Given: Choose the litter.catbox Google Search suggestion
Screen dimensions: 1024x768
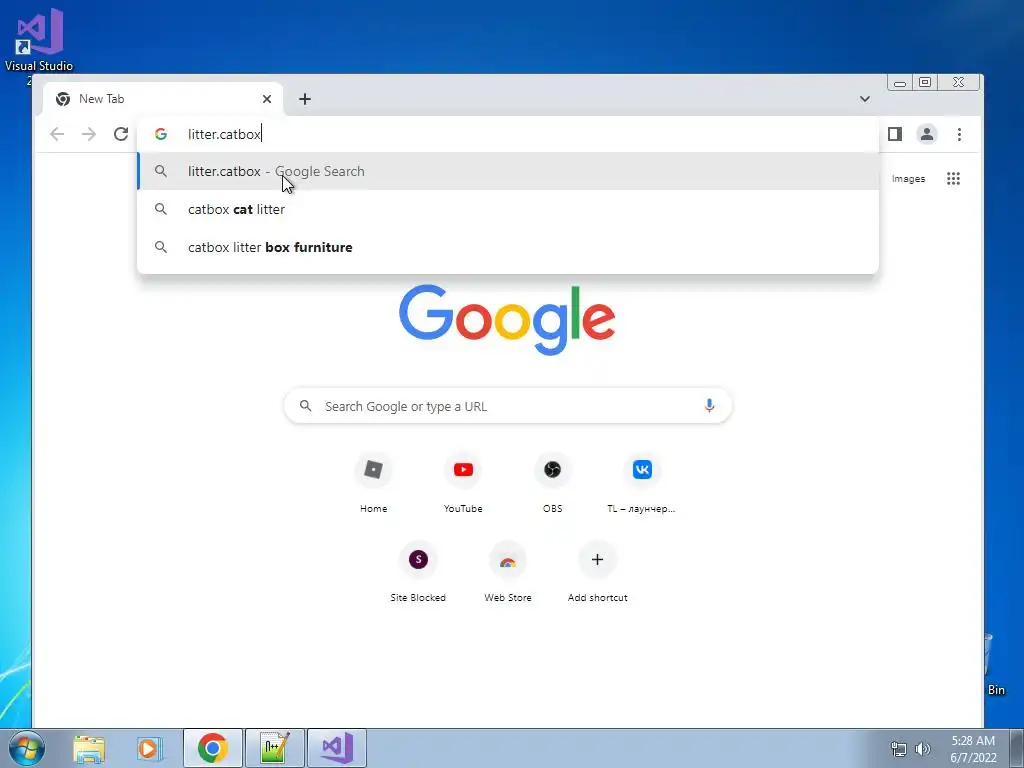Looking at the screenshot, I should click(x=507, y=171).
